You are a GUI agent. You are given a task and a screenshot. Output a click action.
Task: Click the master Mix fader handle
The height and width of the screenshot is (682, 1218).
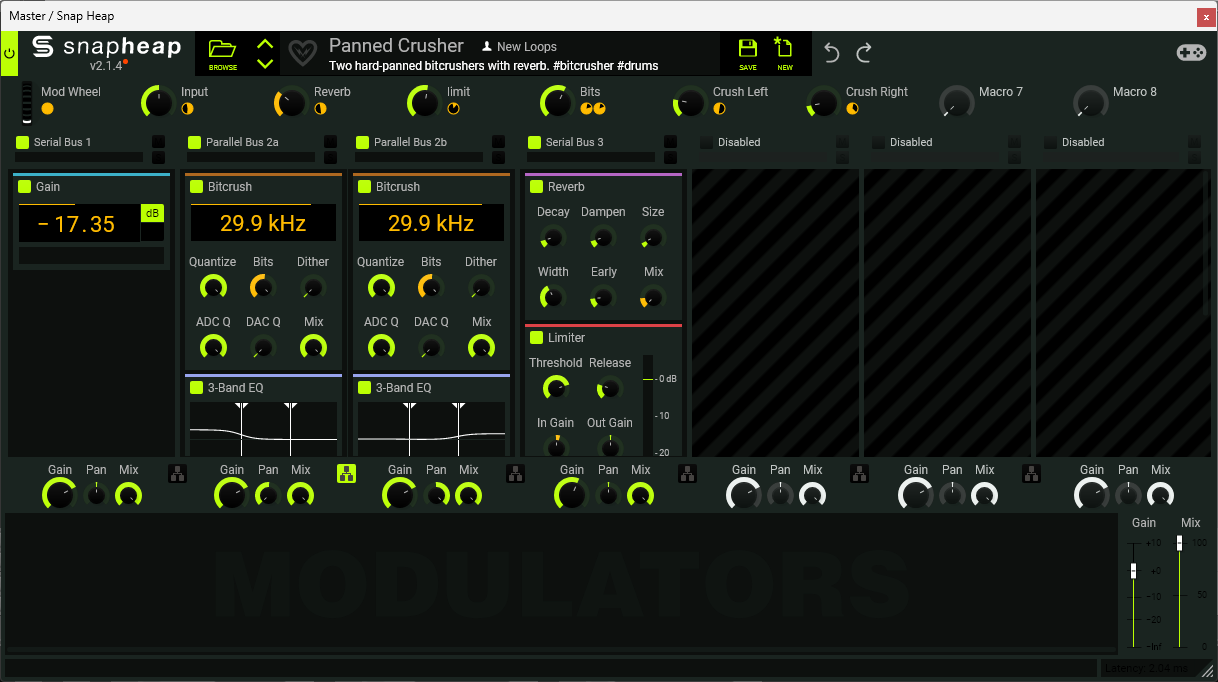point(1180,543)
